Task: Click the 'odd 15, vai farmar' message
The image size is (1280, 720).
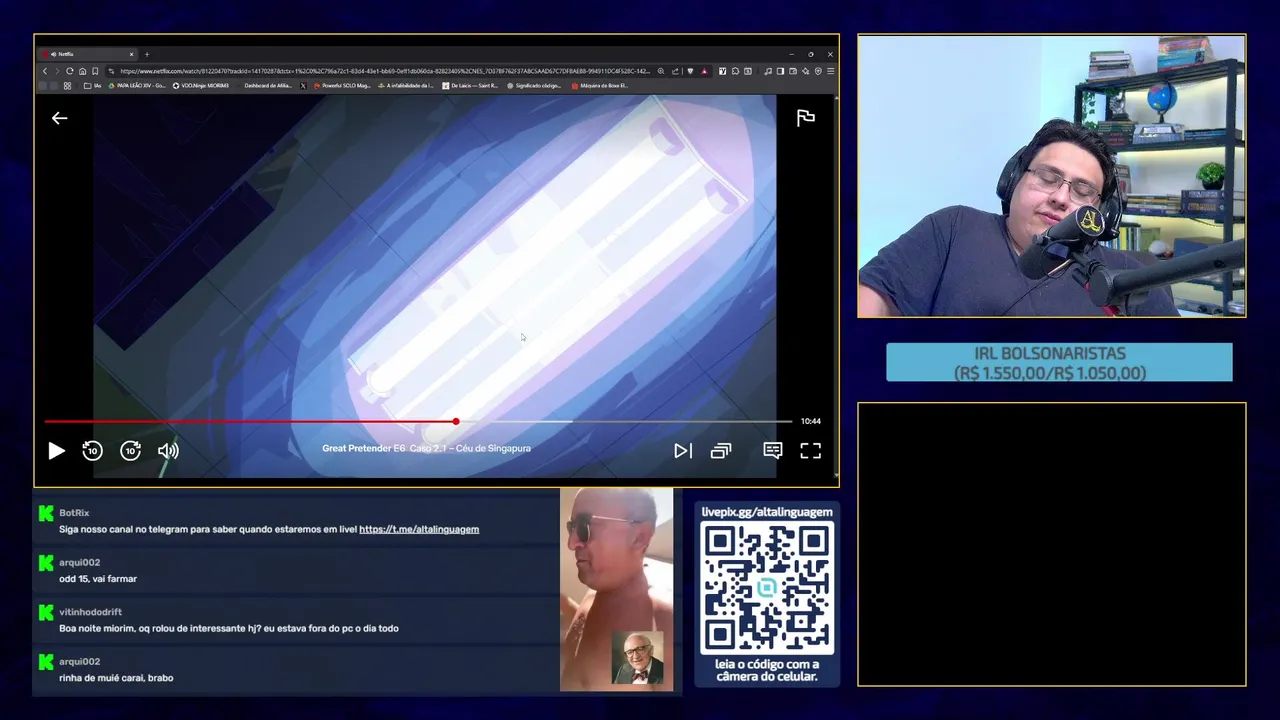Action: 98,579
